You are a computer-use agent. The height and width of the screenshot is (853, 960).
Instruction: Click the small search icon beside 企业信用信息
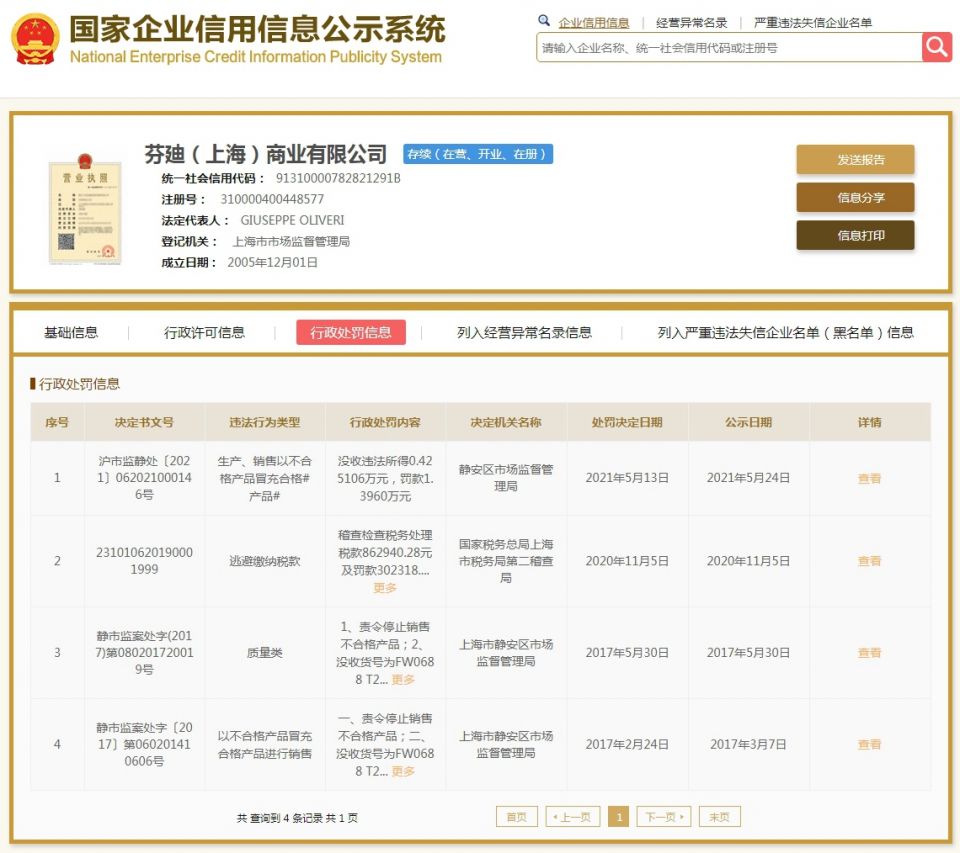point(544,21)
